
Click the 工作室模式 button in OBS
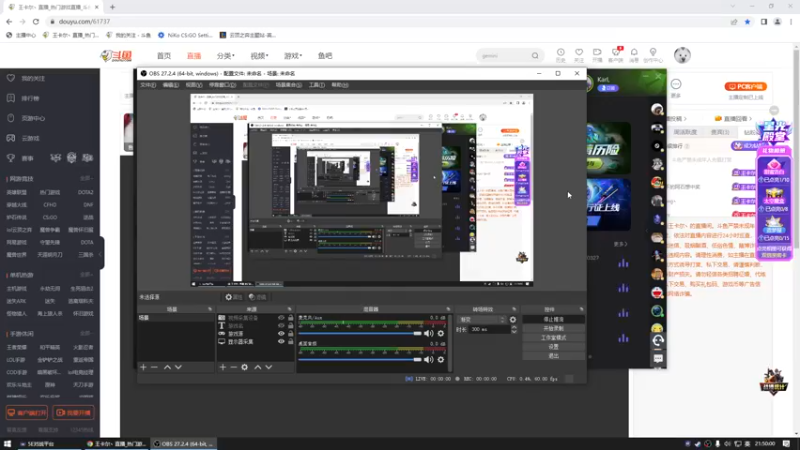[x=554, y=338]
